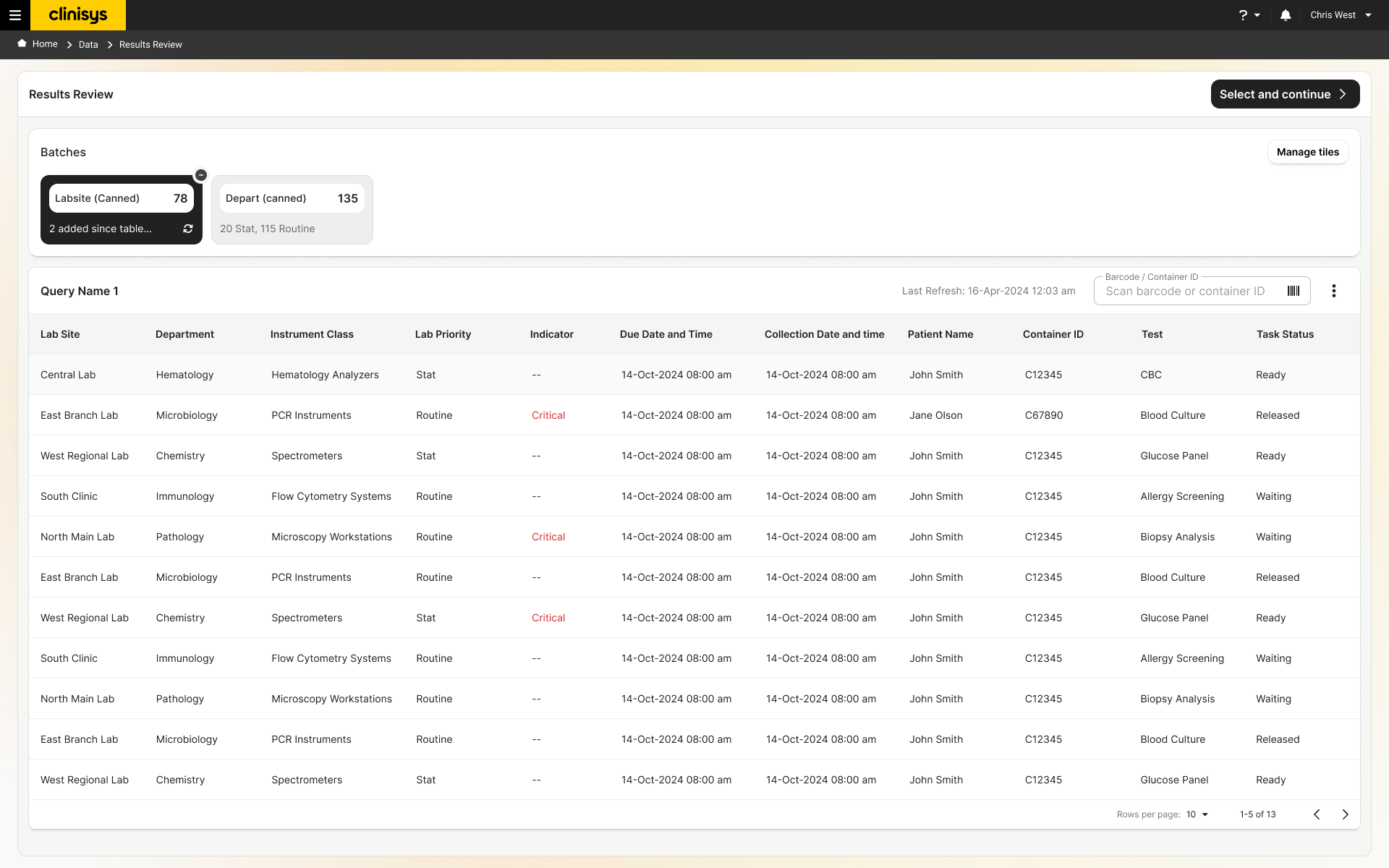The width and height of the screenshot is (1389, 868).
Task: Sort by Collection Date and time header
Action: click(x=824, y=334)
